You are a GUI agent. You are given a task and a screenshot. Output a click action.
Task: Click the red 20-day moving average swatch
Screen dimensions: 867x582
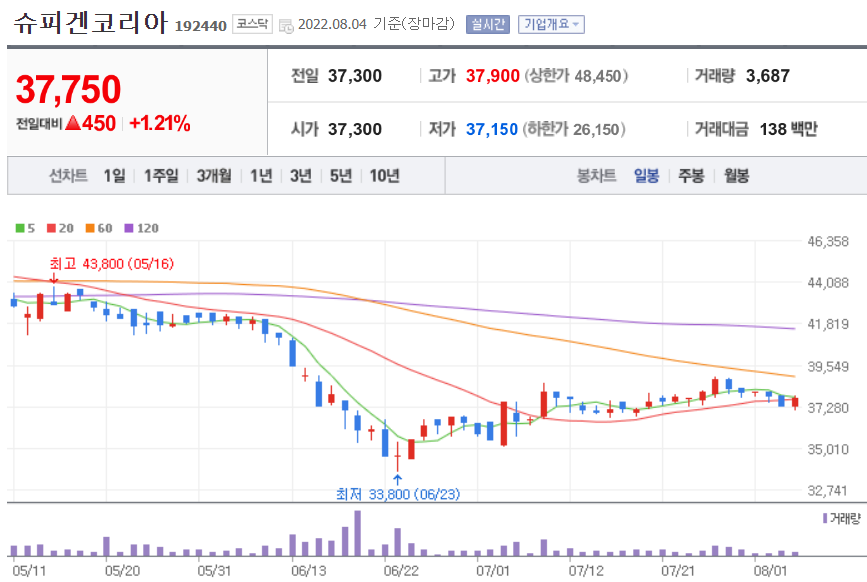pyautogui.click(x=51, y=228)
